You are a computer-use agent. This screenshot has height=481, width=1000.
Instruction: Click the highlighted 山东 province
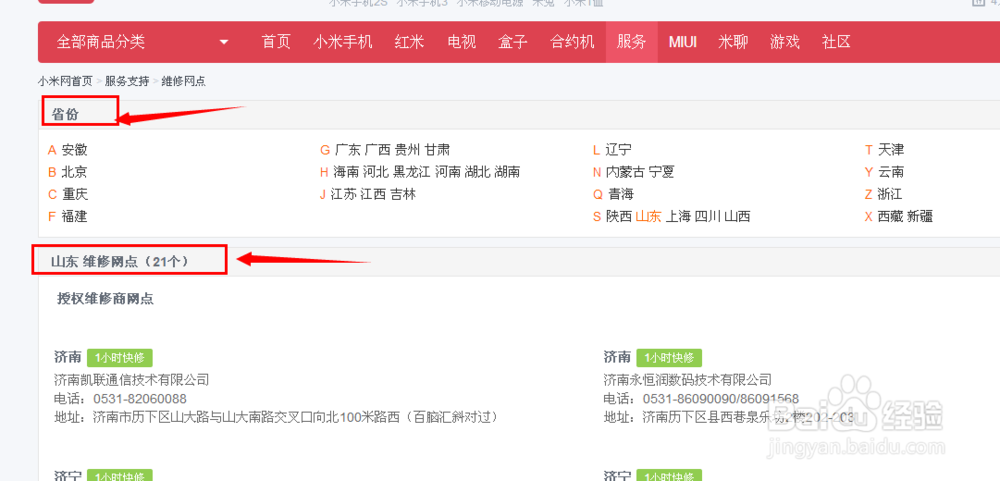[649, 216]
